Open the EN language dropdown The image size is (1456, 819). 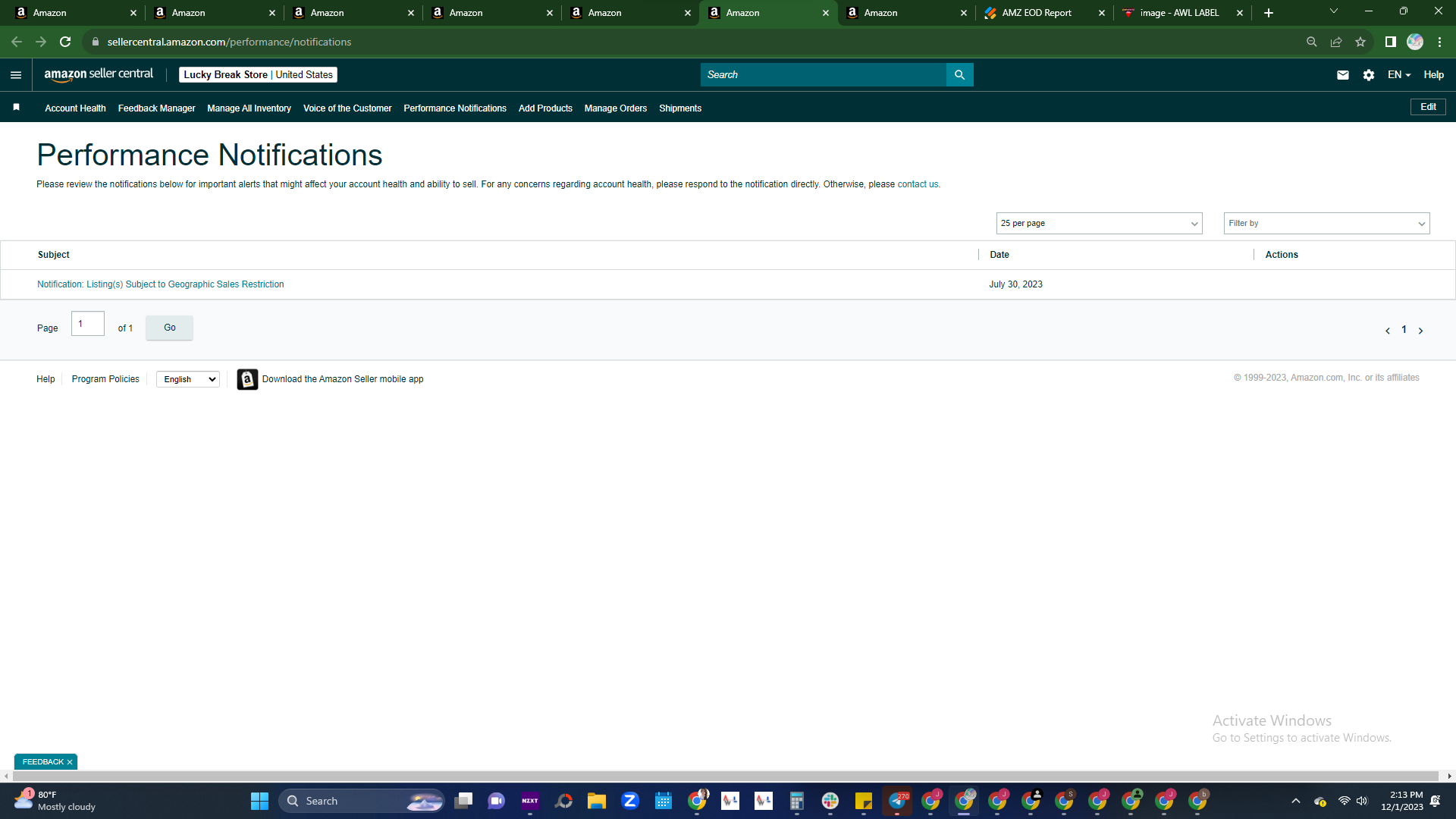pos(1399,75)
